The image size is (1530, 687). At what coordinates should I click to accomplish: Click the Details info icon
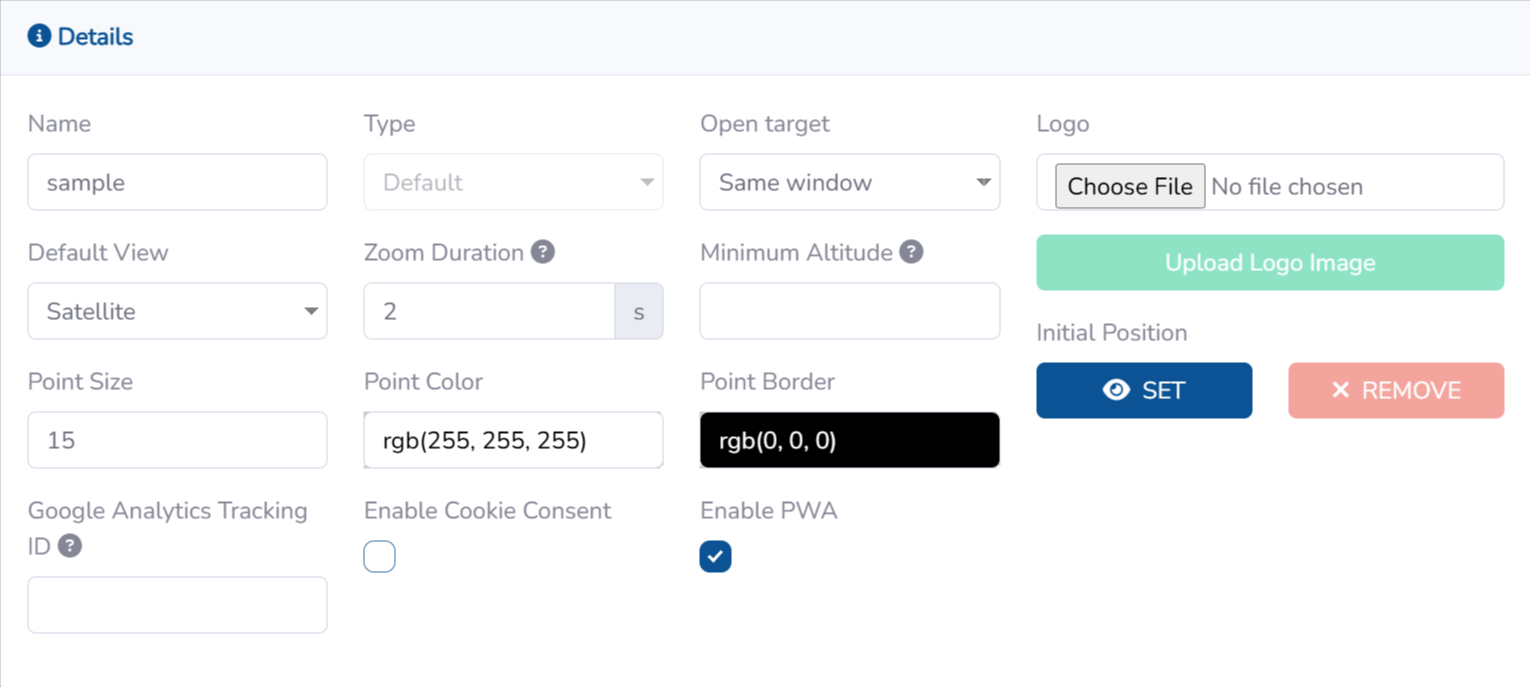coord(39,37)
